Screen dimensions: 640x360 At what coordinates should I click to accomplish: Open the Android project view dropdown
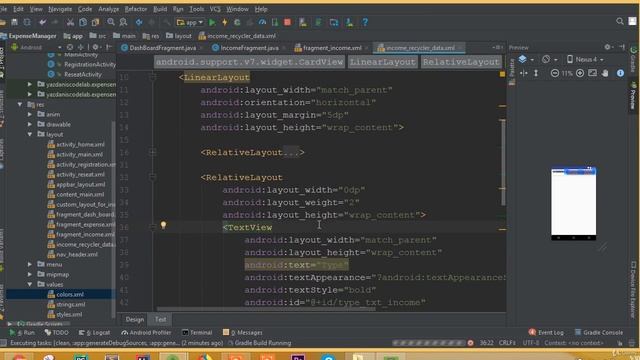[x=36, y=47]
